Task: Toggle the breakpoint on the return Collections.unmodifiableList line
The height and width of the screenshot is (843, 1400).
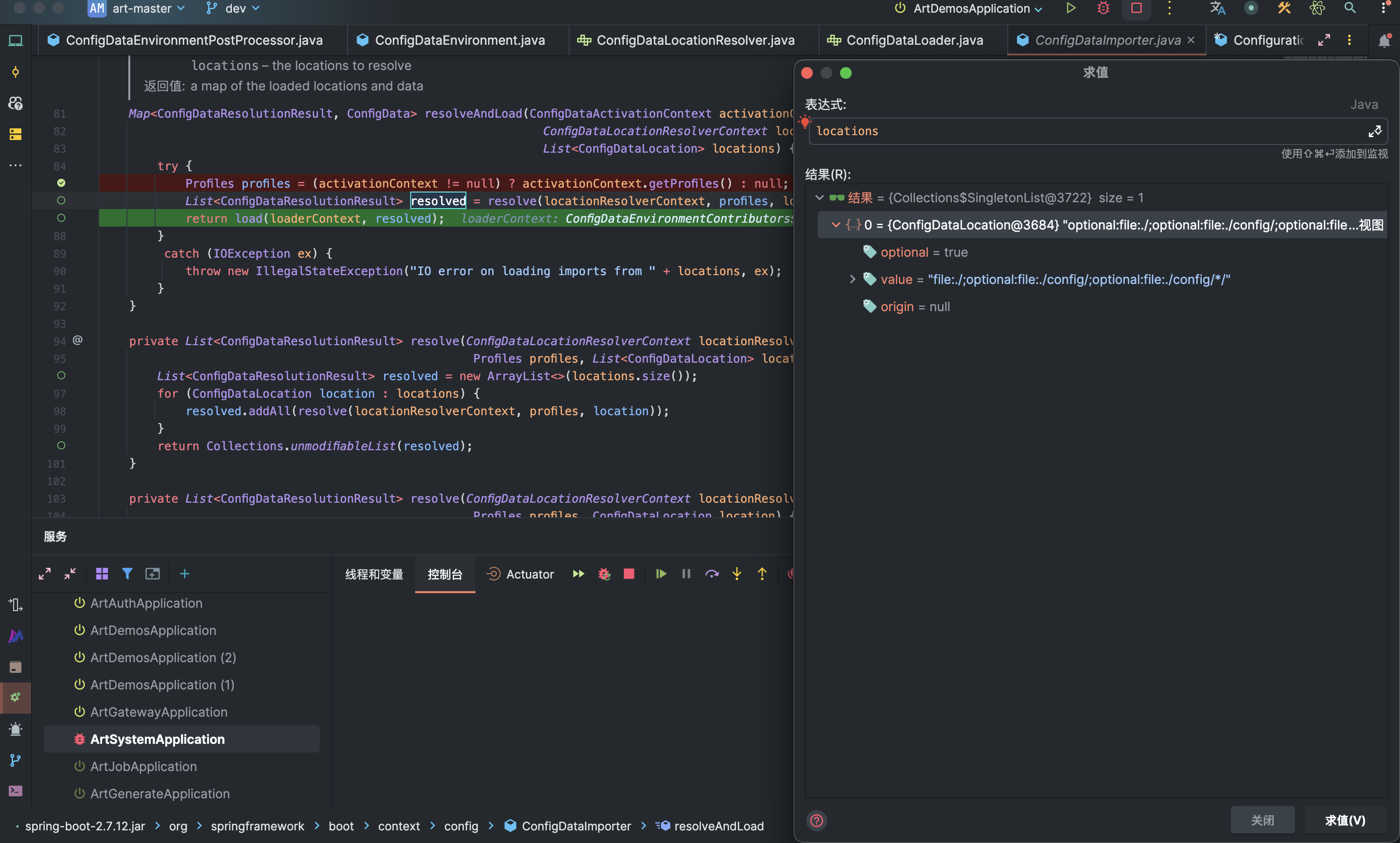Action: point(61,445)
